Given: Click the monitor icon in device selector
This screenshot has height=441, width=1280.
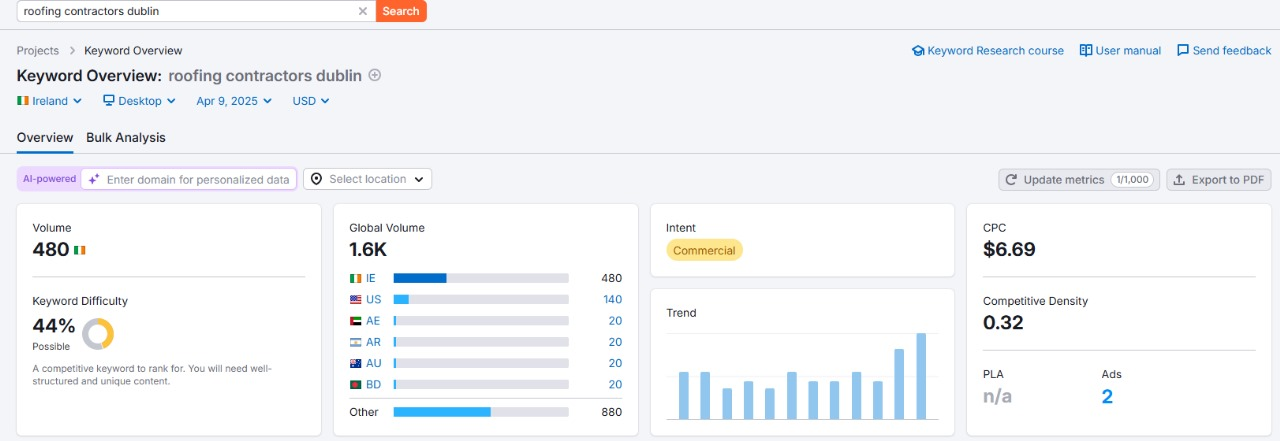Looking at the screenshot, I should 108,101.
